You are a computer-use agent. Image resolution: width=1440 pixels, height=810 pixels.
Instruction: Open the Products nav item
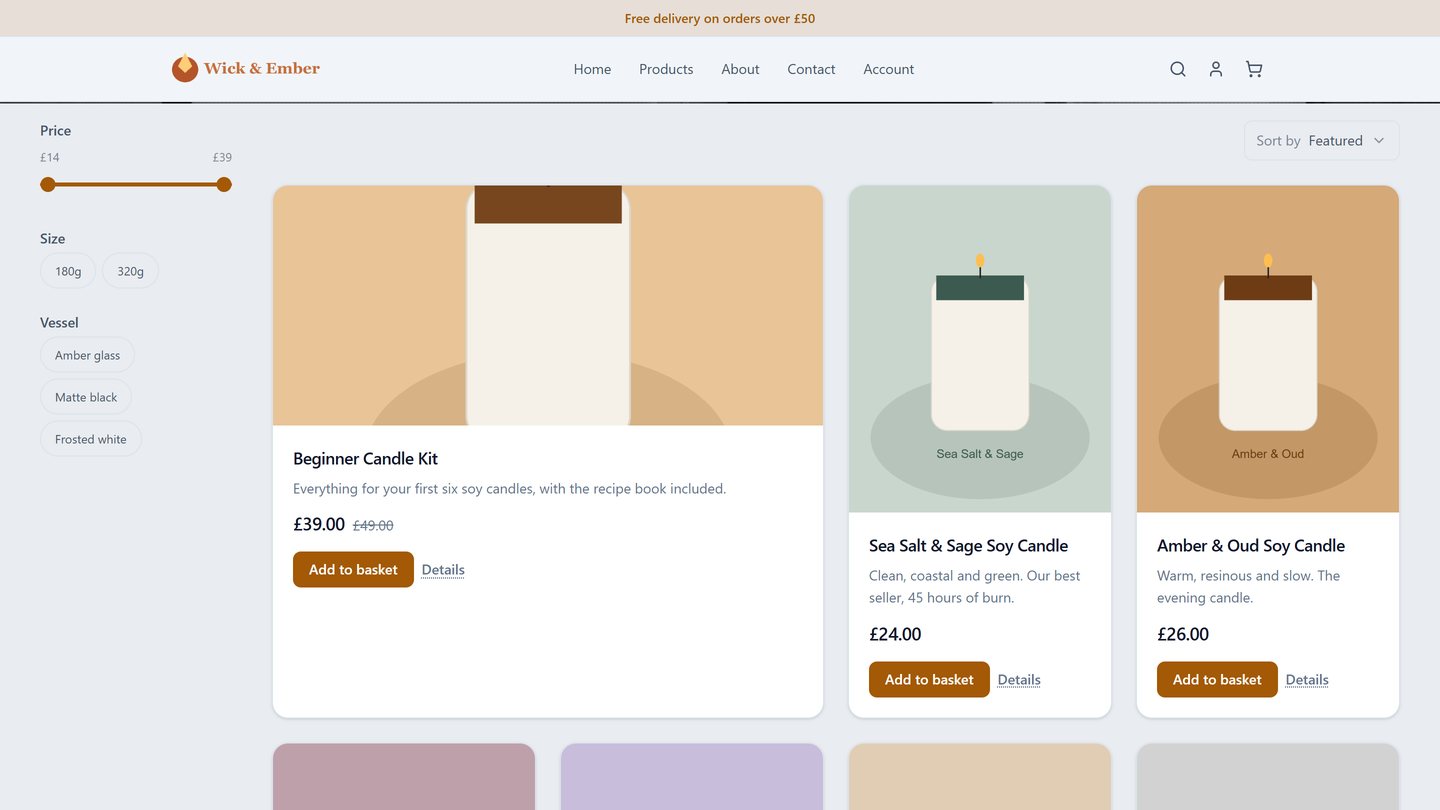666,69
